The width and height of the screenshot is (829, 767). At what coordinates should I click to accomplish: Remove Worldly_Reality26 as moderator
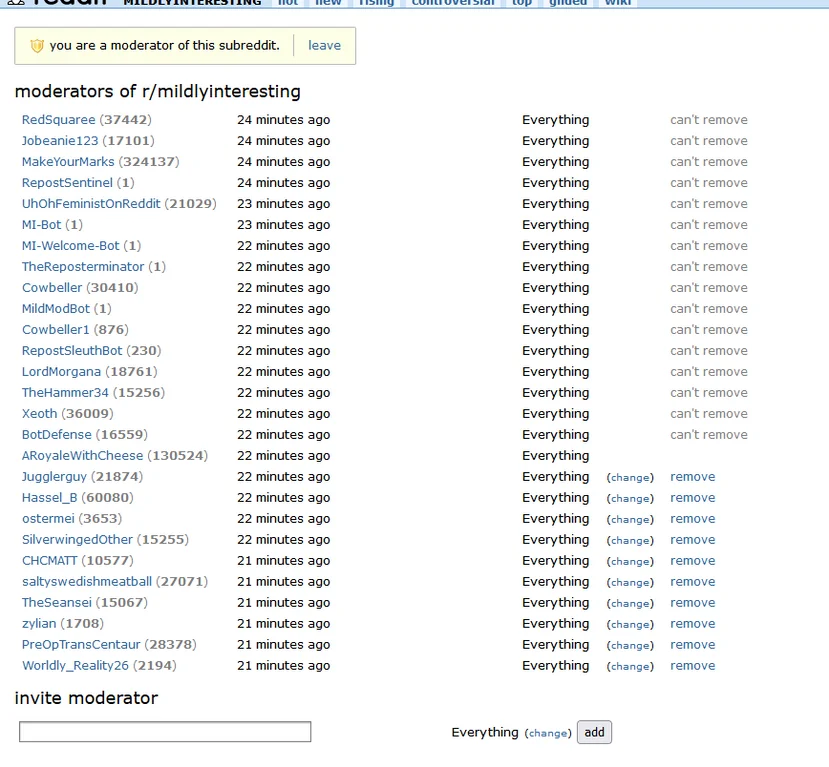[693, 666]
